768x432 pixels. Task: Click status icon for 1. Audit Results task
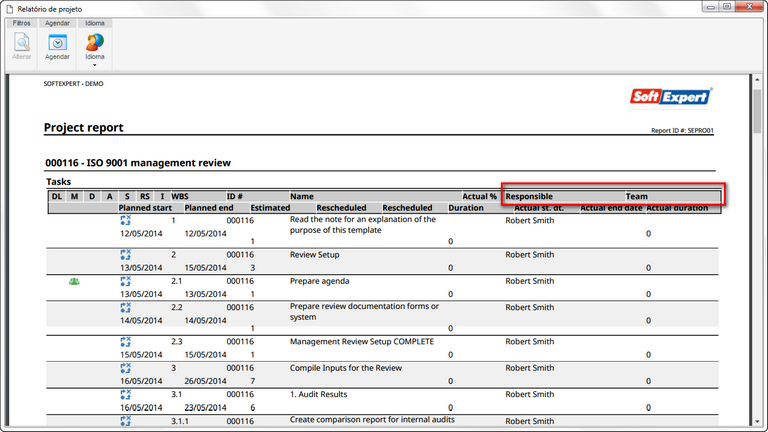point(126,395)
